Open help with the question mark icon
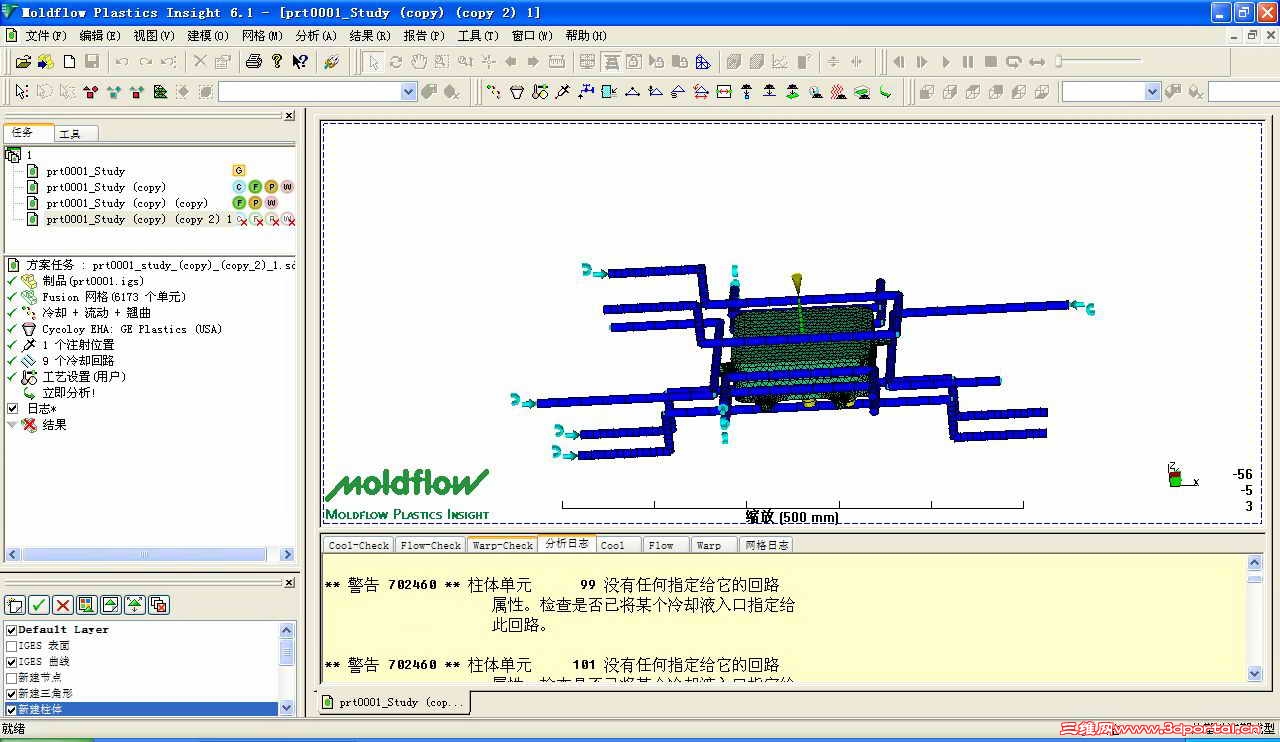The height and width of the screenshot is (742, 1280). 277,61
